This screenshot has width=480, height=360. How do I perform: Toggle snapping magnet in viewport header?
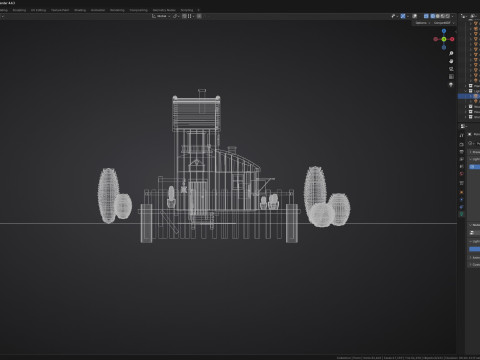tap(184, 16)
